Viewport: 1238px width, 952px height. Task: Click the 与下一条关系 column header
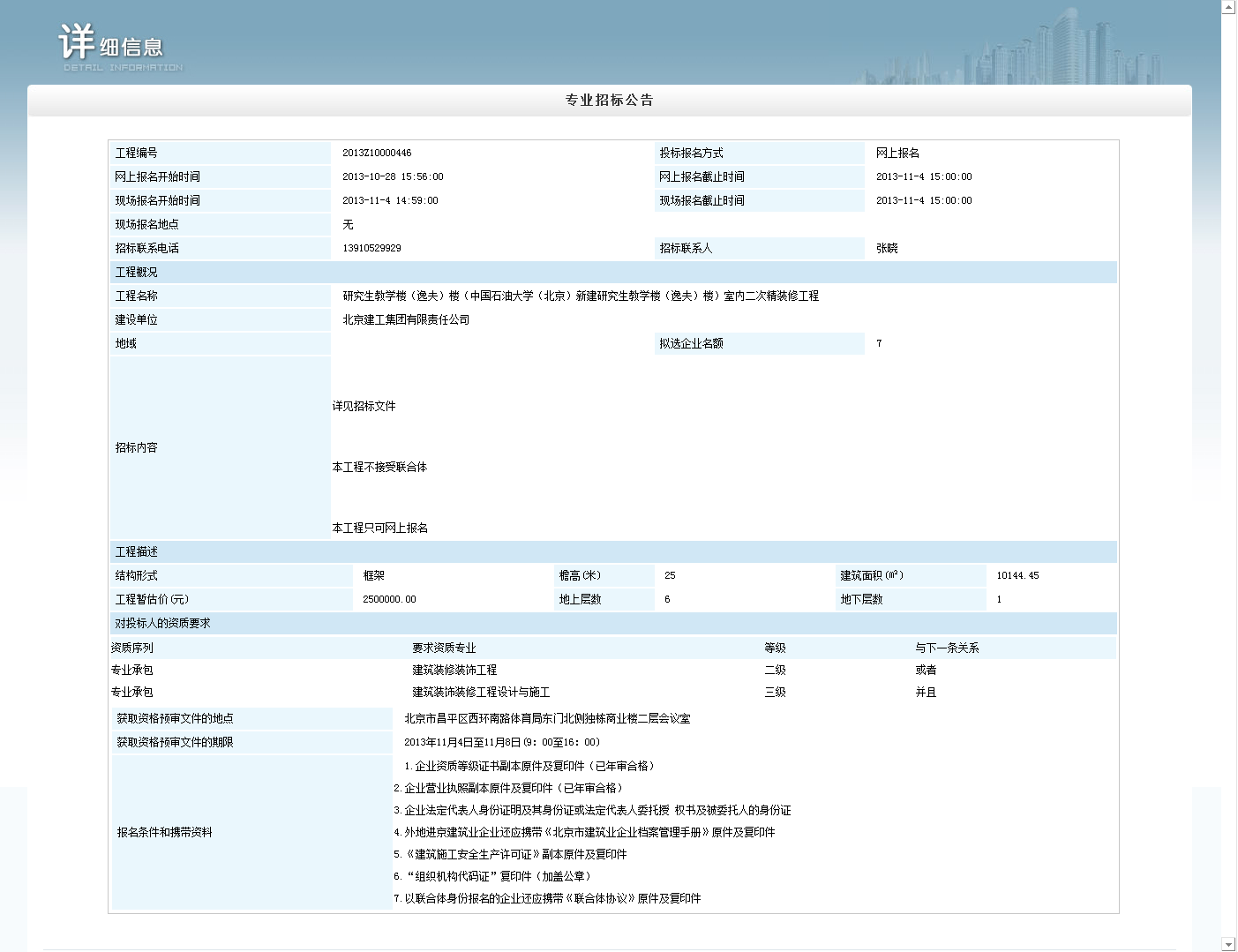[x=947, y=648]
